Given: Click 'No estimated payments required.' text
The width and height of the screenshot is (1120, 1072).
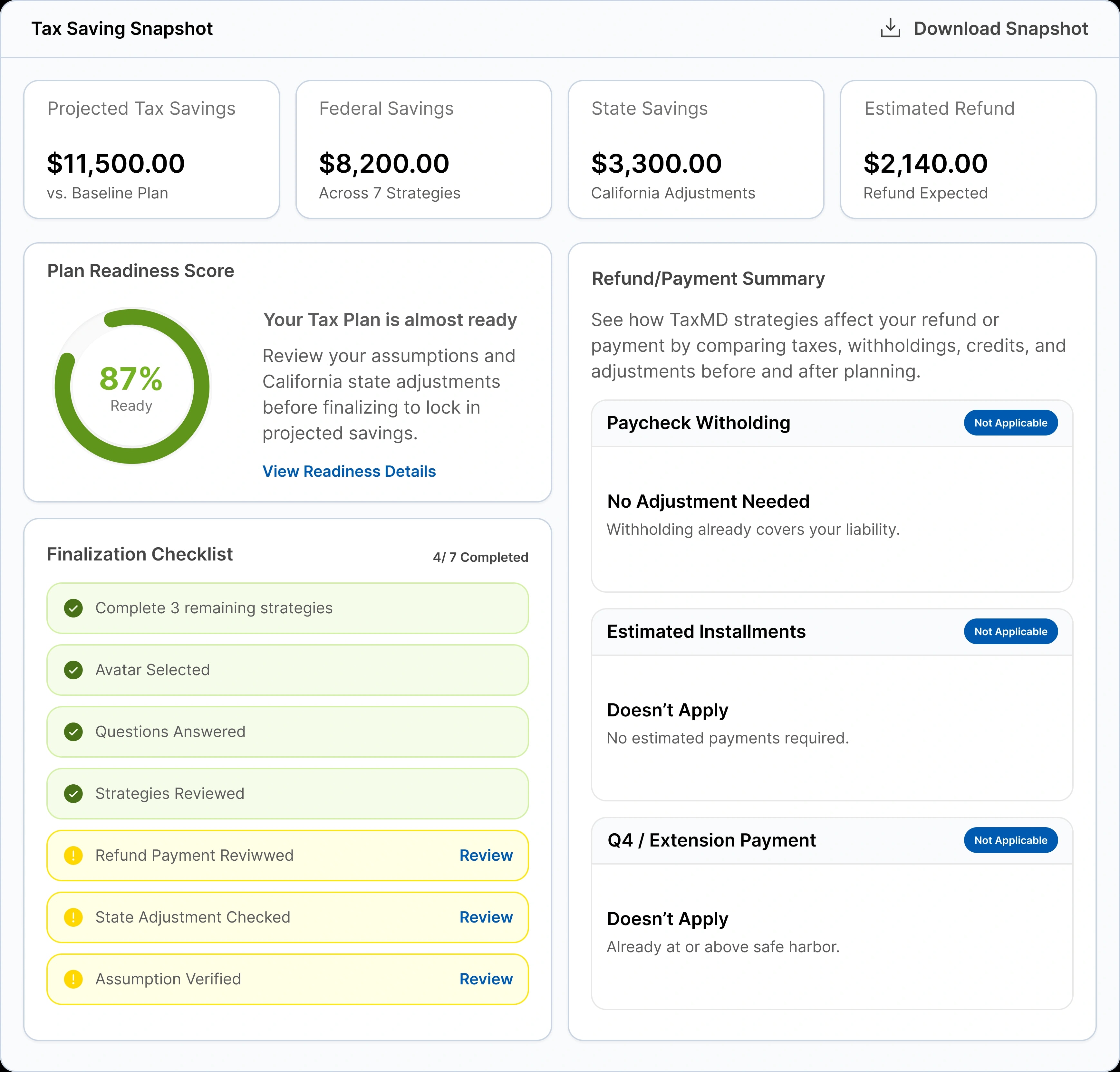Looking at the screenshot, I should pyautogui.click(x=728, y=738).
